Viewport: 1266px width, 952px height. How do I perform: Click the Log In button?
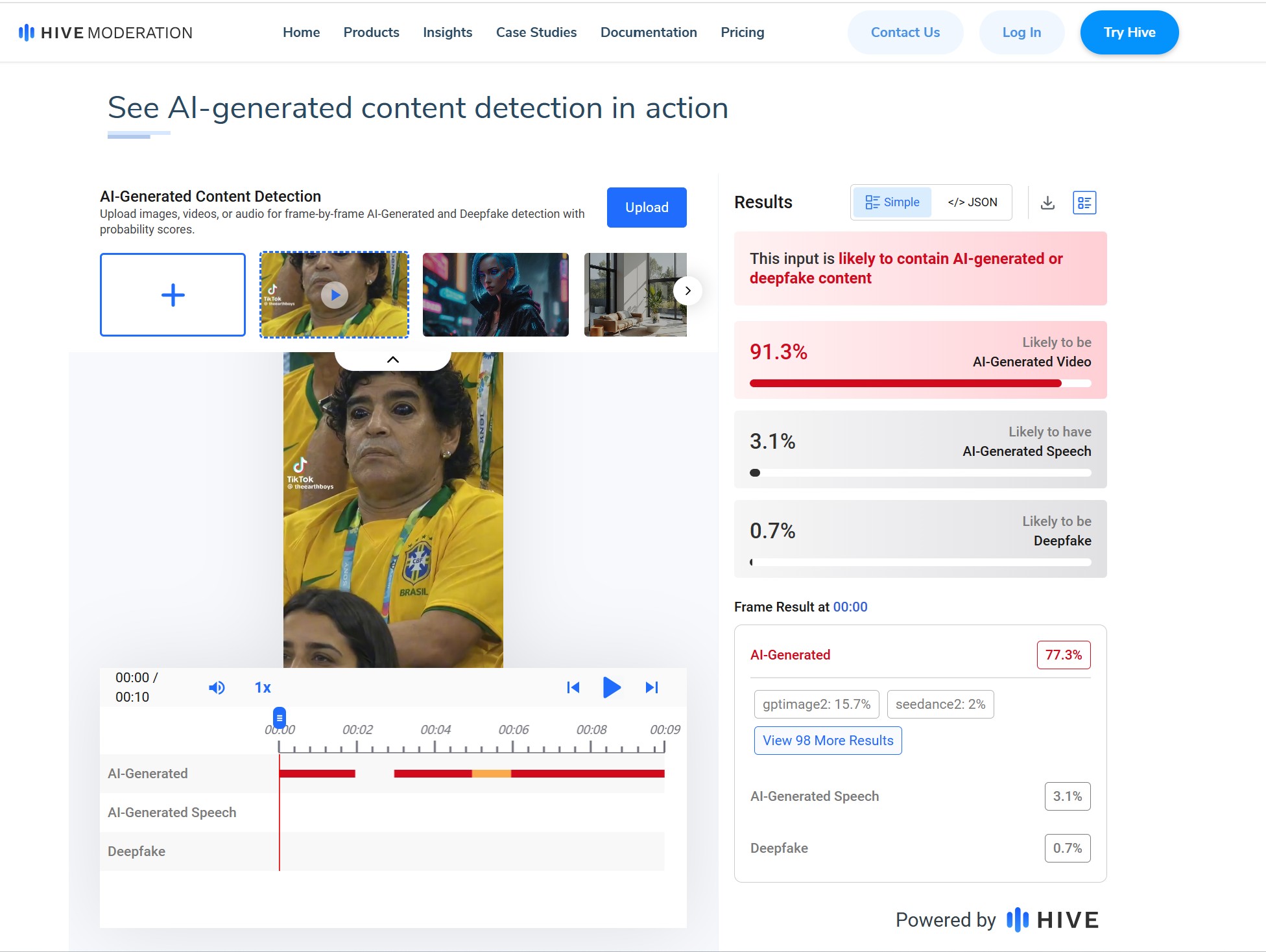pos(1021,32)
